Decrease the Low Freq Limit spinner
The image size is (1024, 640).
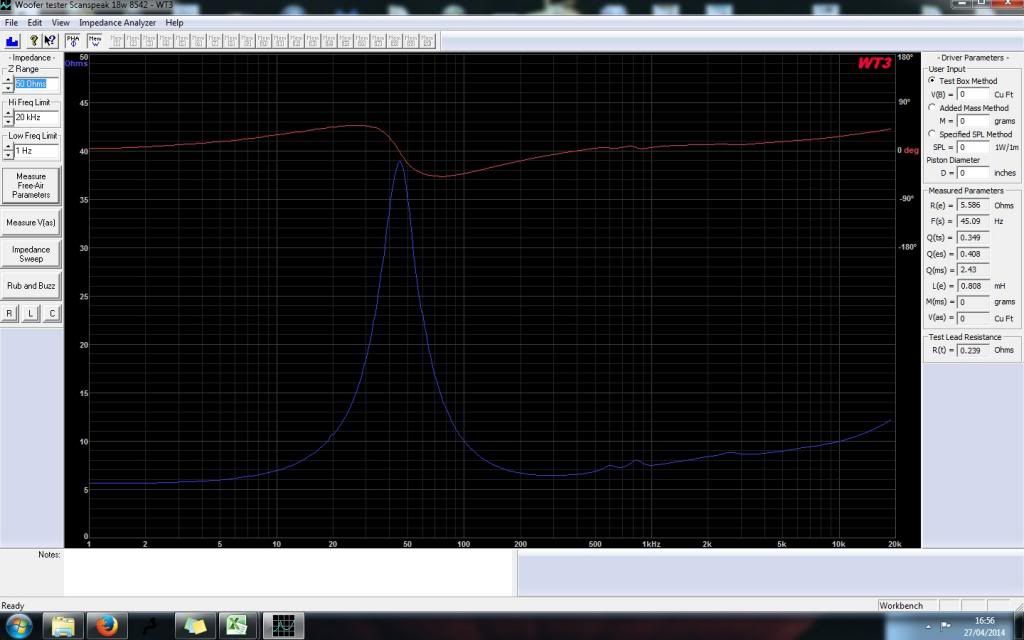[8, 155]
